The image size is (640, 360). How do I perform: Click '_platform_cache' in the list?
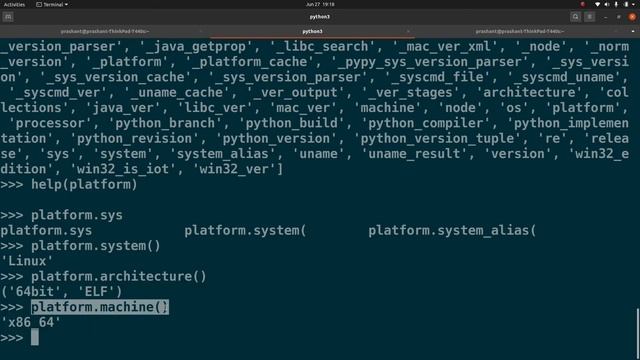(250, 62)
